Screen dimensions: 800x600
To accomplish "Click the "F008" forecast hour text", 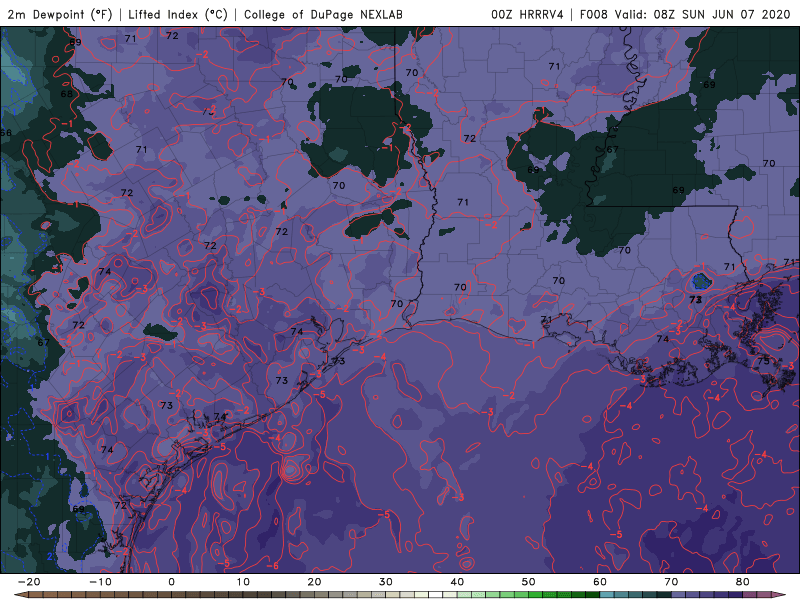I will pyautogui.click(x=594, y=14).
